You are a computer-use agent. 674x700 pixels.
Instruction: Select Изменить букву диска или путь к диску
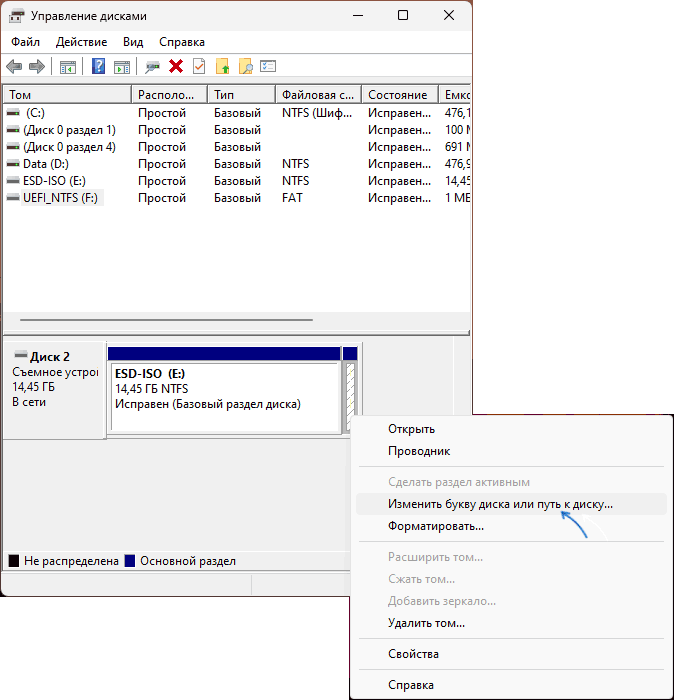coord(511,504)
